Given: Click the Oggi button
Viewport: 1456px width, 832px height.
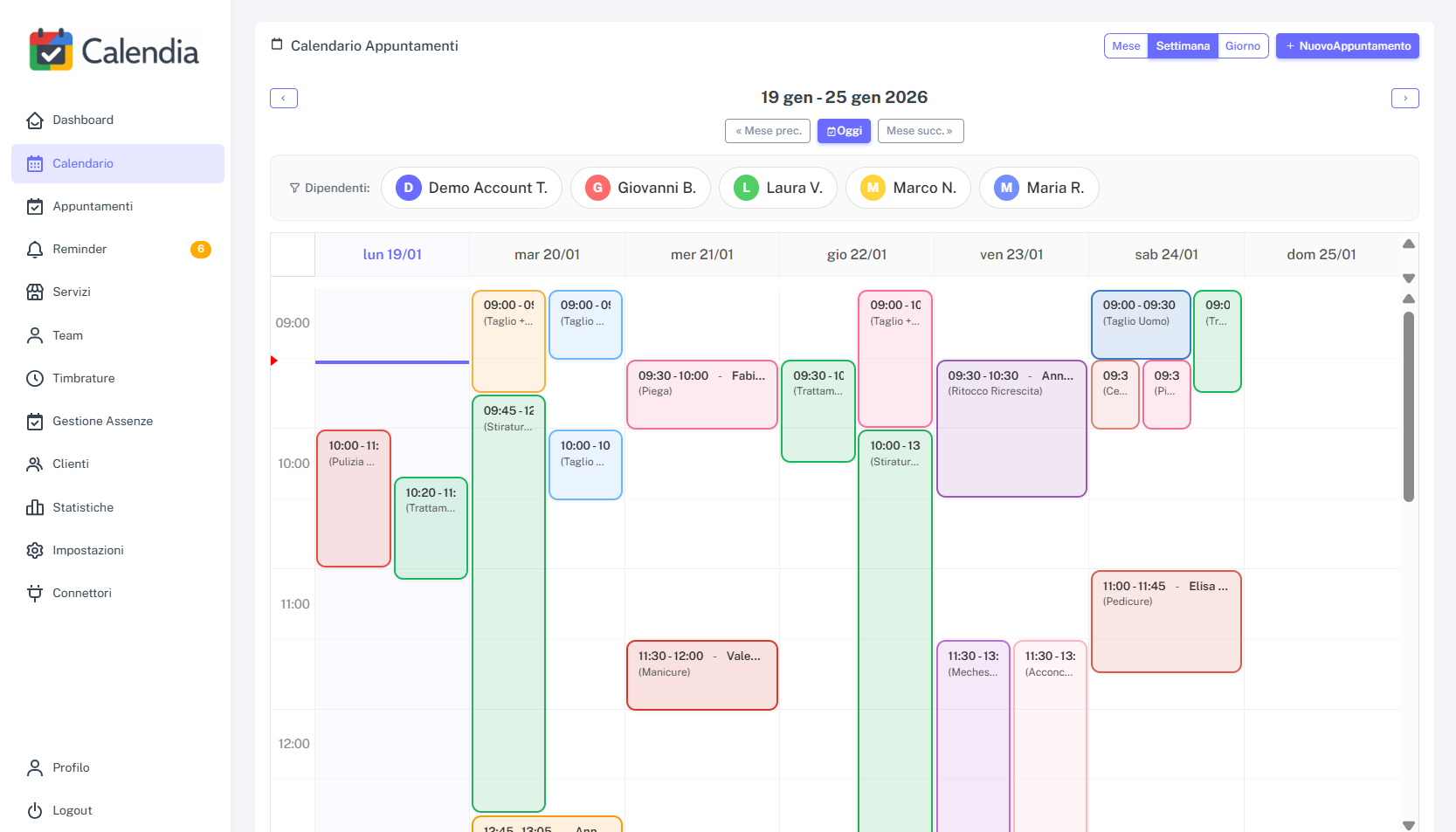Looking at the screenshot, I should (x=844, y=131).
